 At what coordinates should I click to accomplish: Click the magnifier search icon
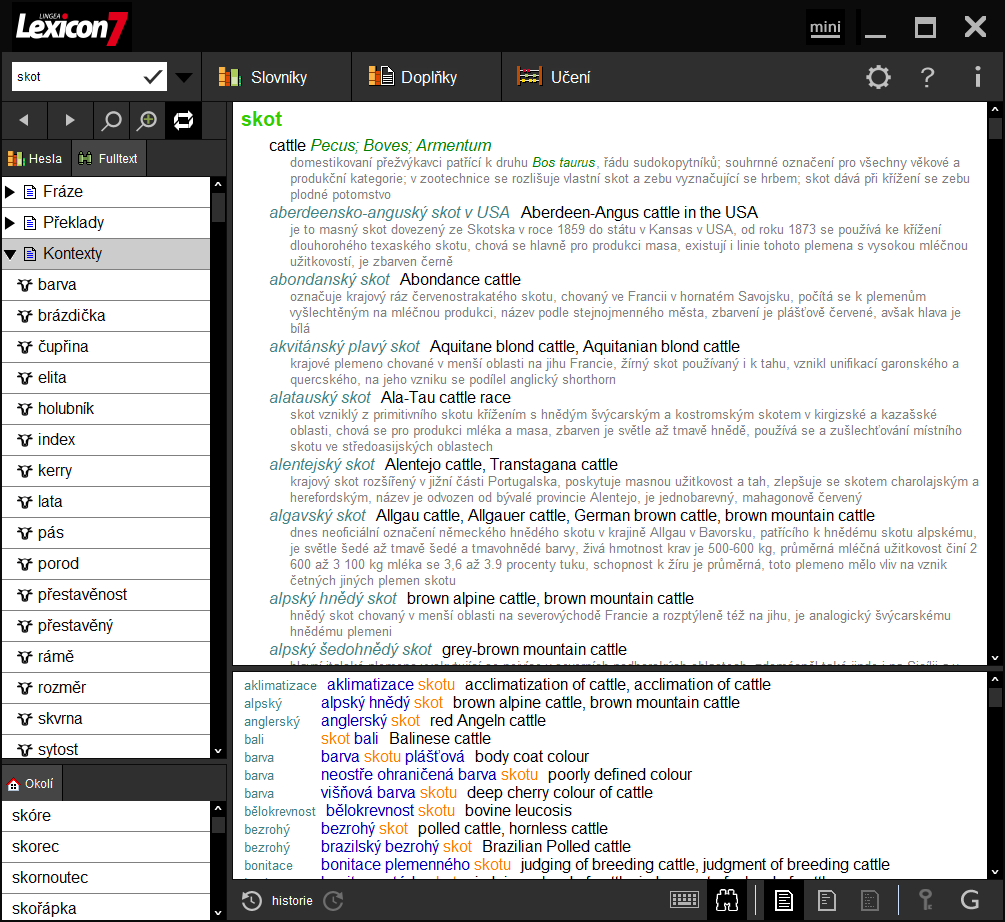pos(112,120)
